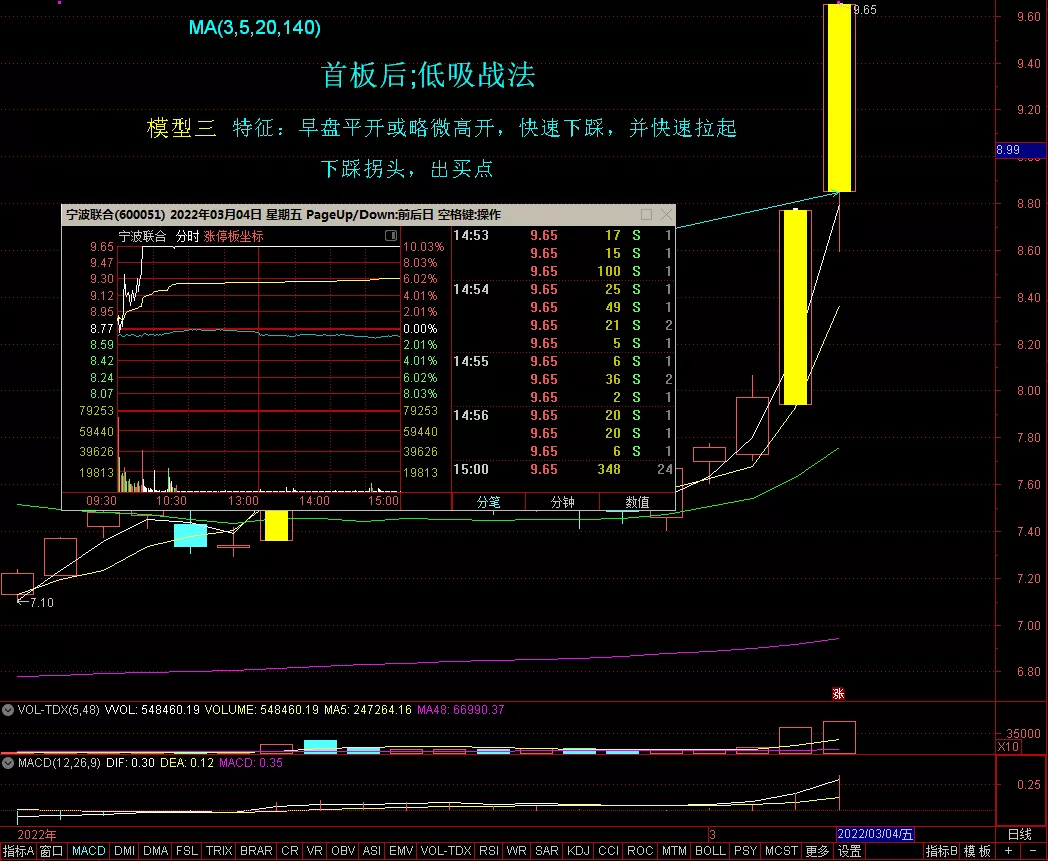The image size is (1048, 861).
Task: Collapse the VOL-TDX indicator panel arrow
Action: (7, 710)
